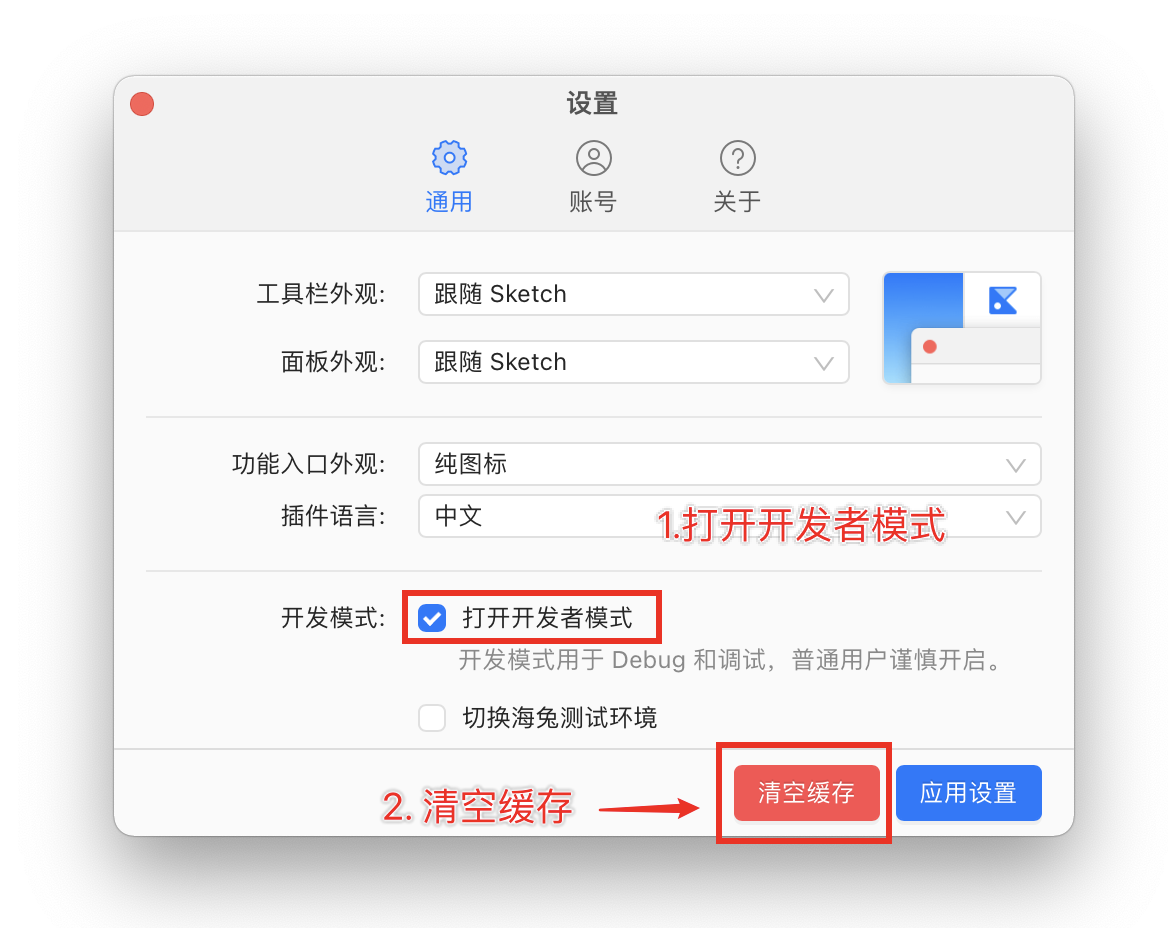
Task: Click the 切换海兔测试环境 label text
Action: (x=559, y=718)
